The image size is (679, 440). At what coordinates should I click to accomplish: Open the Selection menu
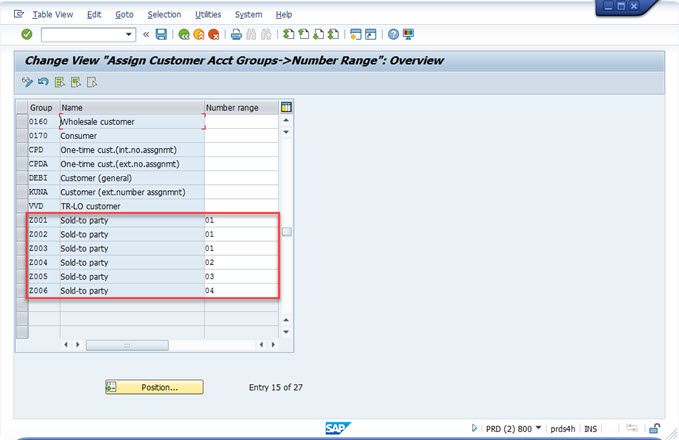[x=164, y=15]
